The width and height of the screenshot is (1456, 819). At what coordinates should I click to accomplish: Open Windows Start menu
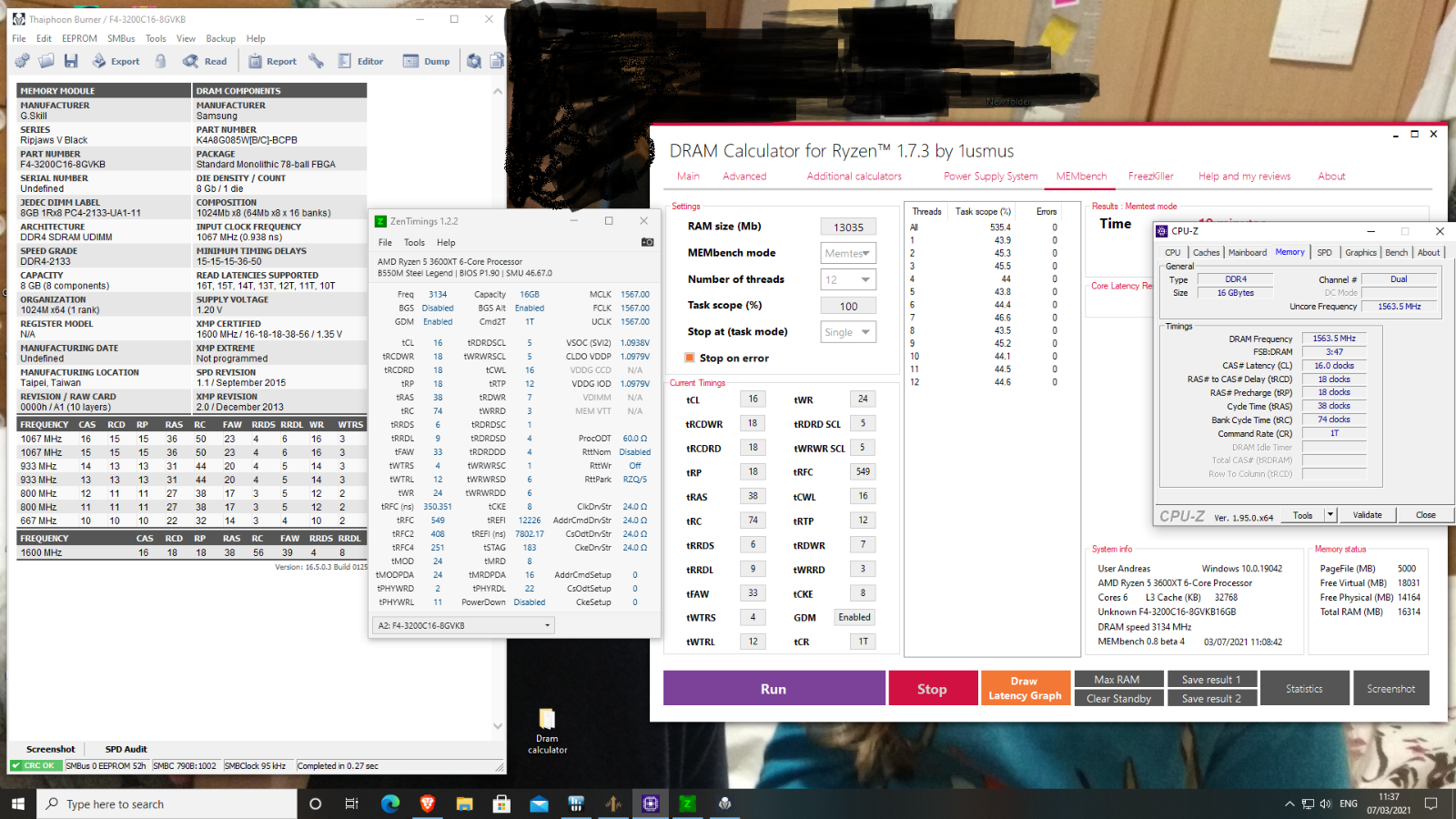pyautogui.click(x=18, y=804)
